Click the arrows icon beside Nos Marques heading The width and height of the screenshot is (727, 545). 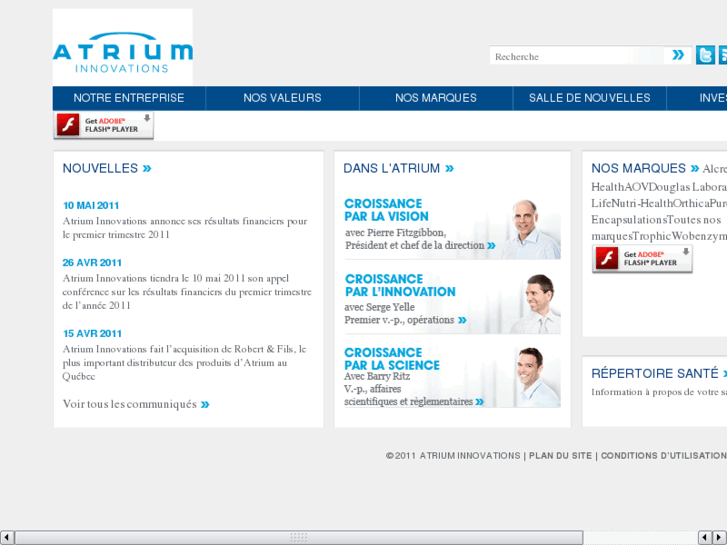695,168
